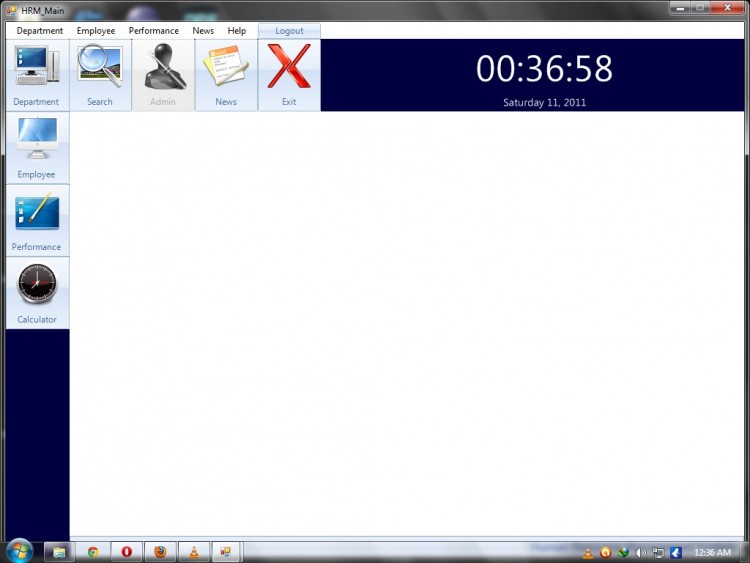The image size is (750, 563).
Task: Open the Department toolbar icon
Action: (36, 68)
